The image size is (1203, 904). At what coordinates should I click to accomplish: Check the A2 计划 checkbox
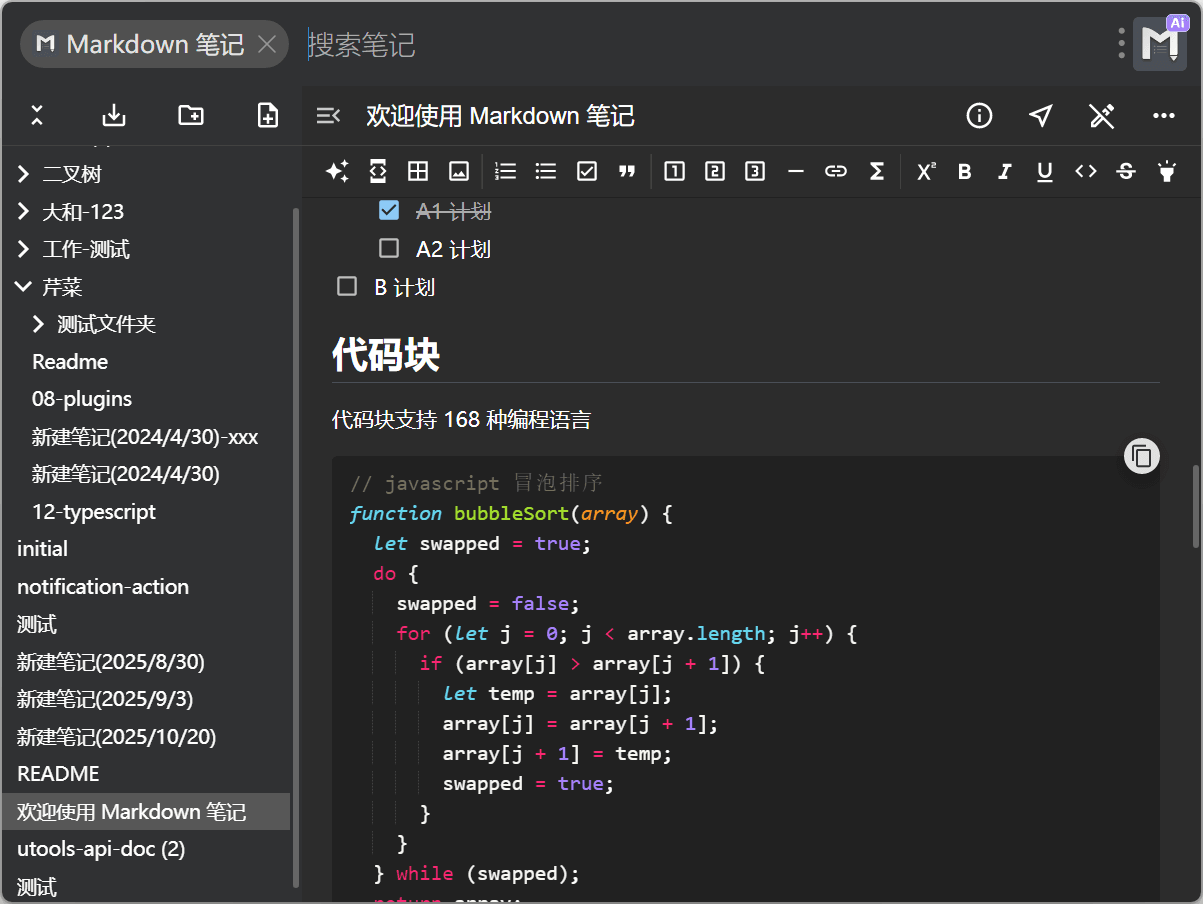pos(389,248)
